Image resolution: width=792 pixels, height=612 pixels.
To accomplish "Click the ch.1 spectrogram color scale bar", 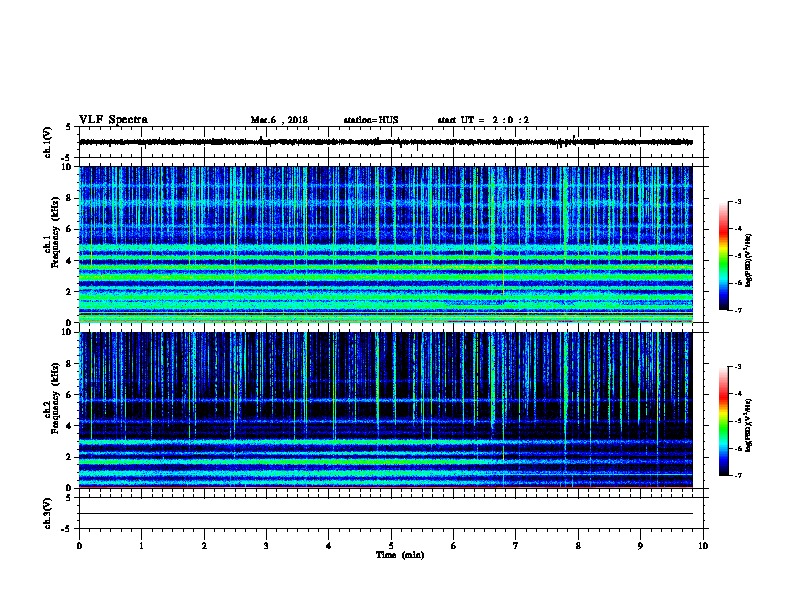I will tap(724, 256).
